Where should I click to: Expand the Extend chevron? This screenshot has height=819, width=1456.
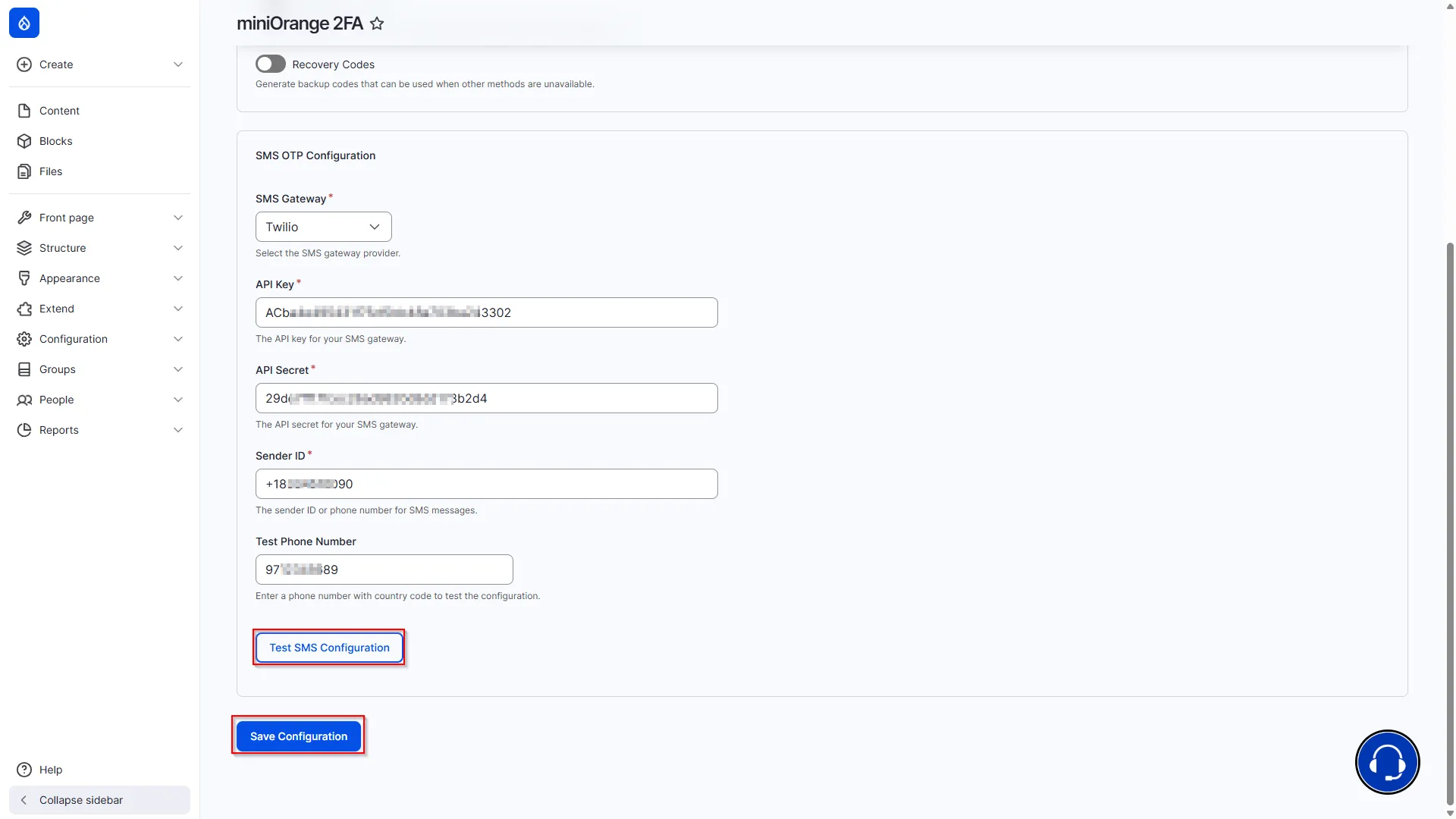pos(178,309)
